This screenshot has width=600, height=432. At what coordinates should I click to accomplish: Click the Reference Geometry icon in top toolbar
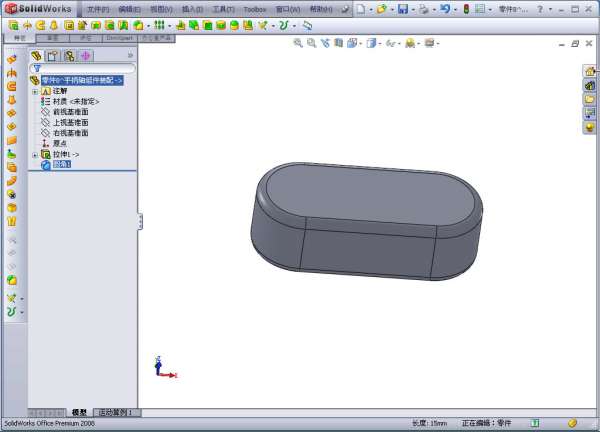click(262, 25)
